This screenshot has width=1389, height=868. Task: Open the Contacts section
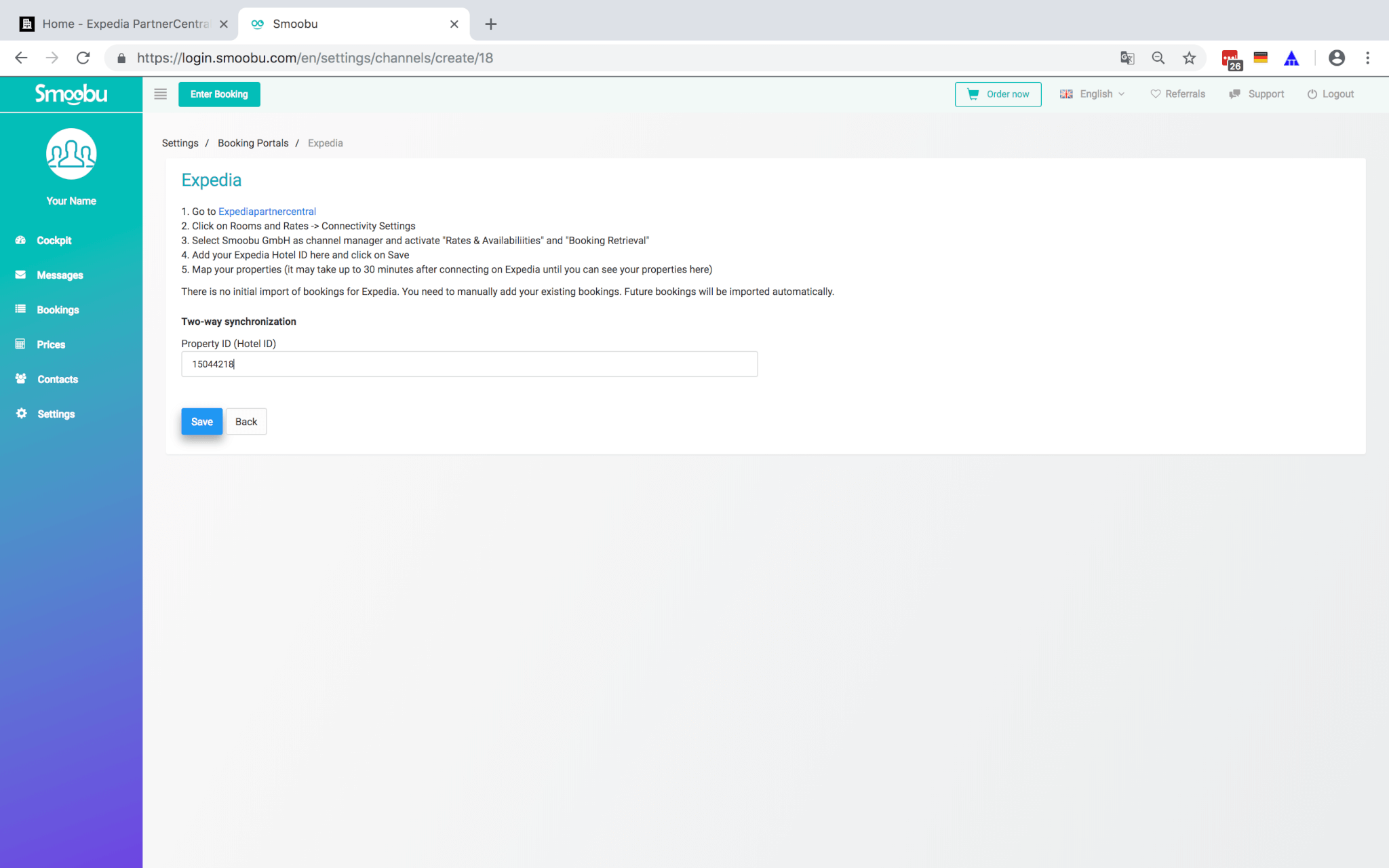56,379
